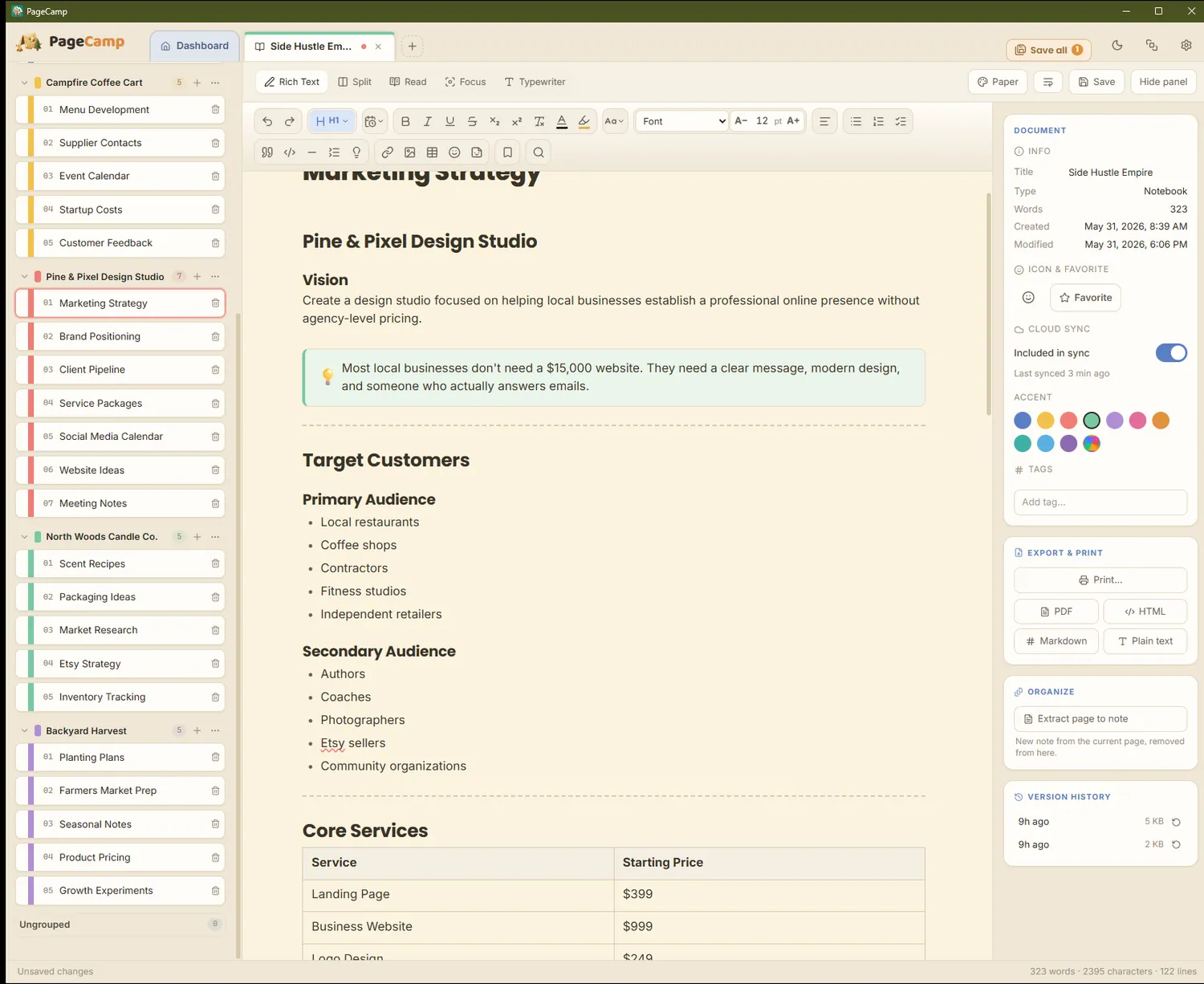Toggle bold formatting
Screen dimensions: 1204x984
click(405, 121)
